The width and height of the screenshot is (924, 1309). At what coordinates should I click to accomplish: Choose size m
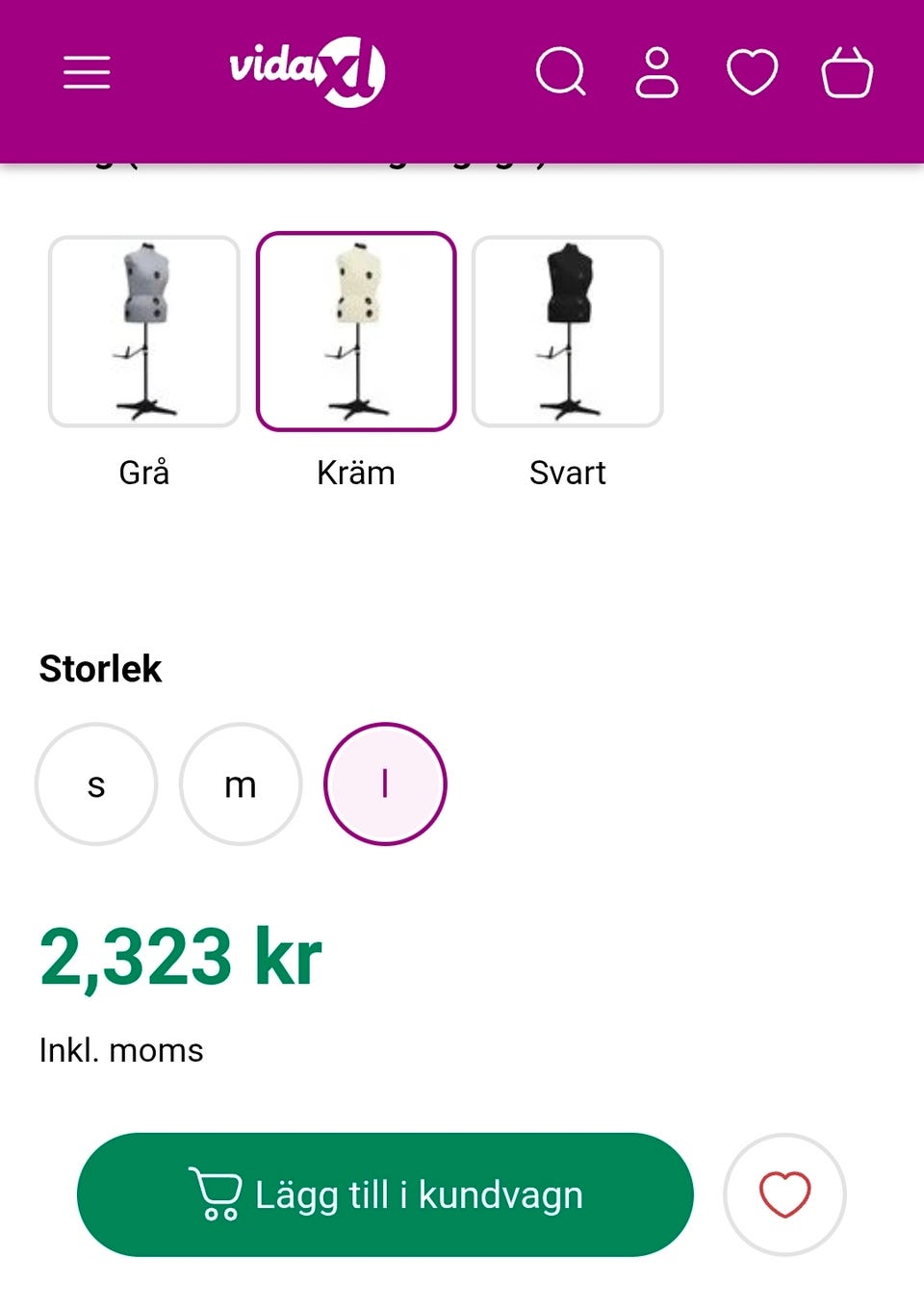[x=241, y=784]
